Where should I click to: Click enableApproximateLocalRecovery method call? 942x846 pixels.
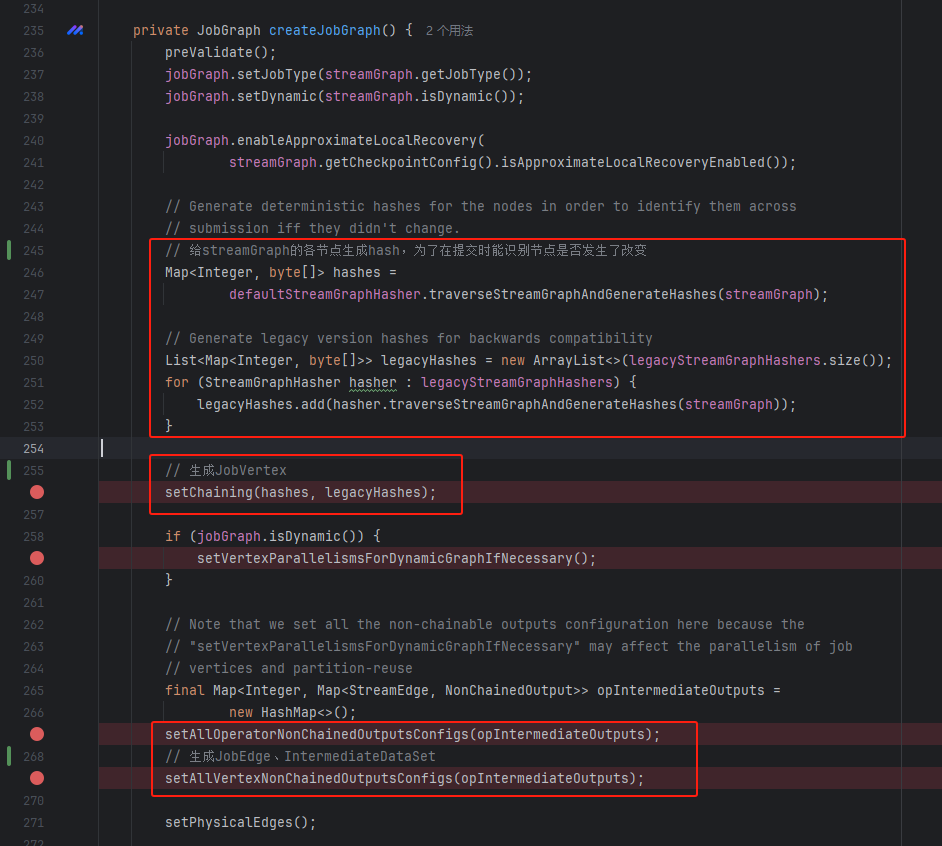pos(356,141)
